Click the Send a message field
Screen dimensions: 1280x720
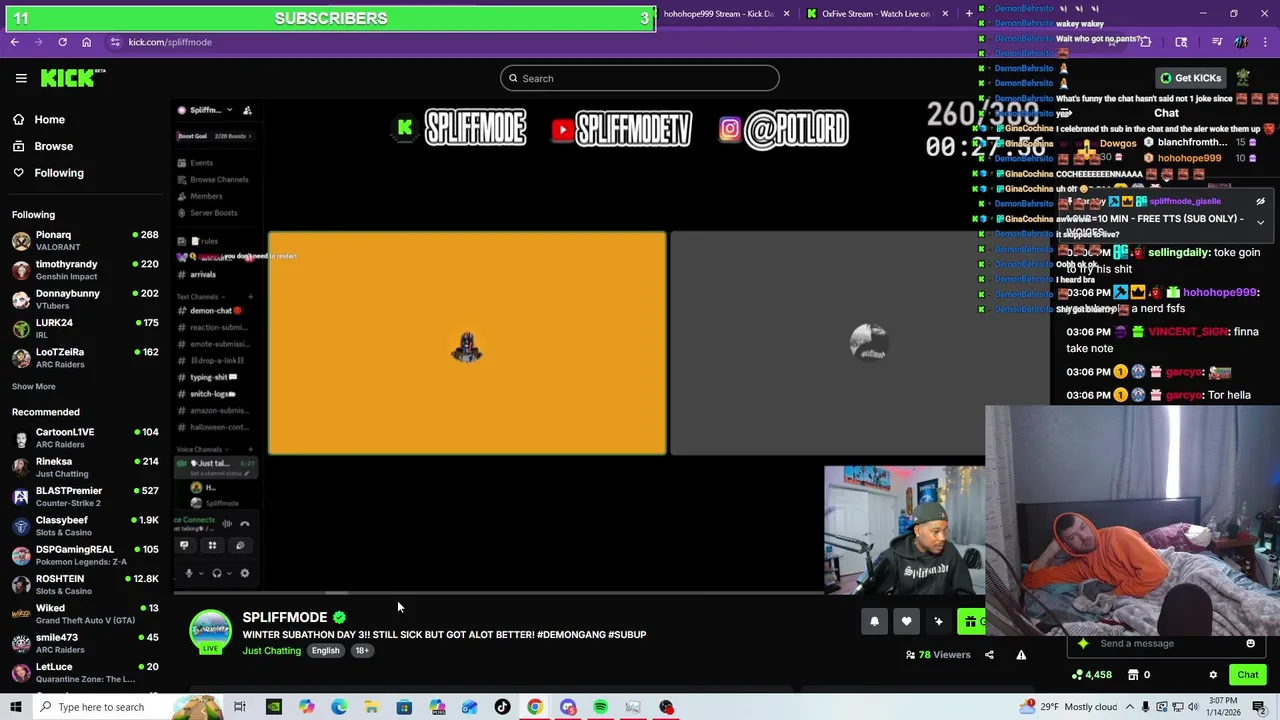tap(1165, 644)
